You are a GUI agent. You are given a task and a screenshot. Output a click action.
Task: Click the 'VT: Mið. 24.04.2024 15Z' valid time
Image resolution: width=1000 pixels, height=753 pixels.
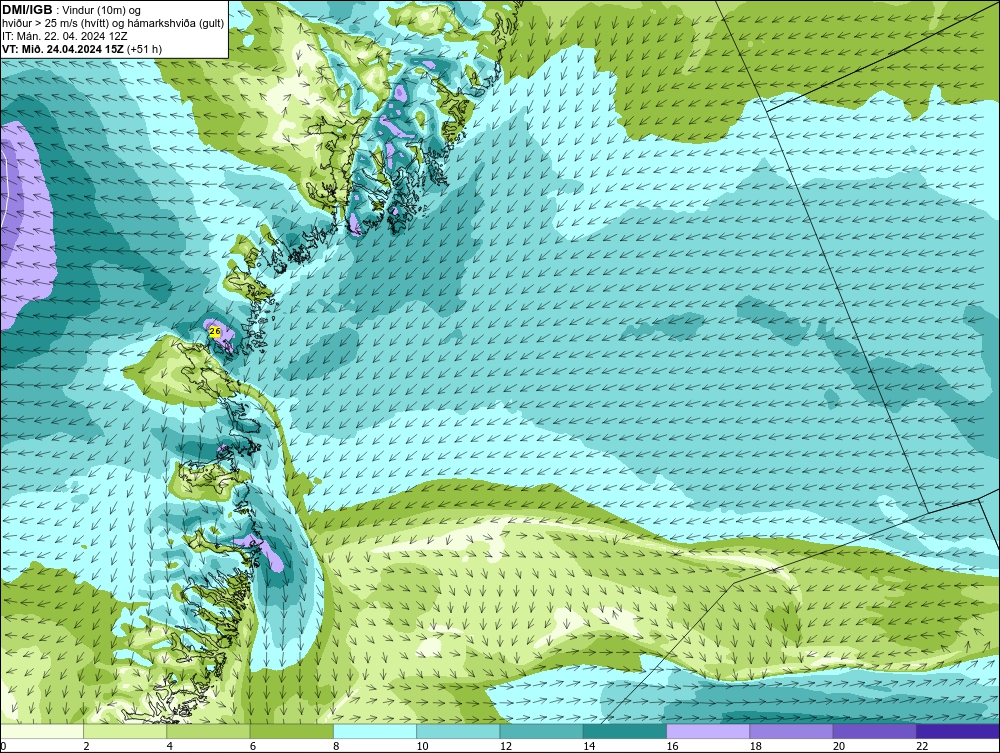point(63,49)
